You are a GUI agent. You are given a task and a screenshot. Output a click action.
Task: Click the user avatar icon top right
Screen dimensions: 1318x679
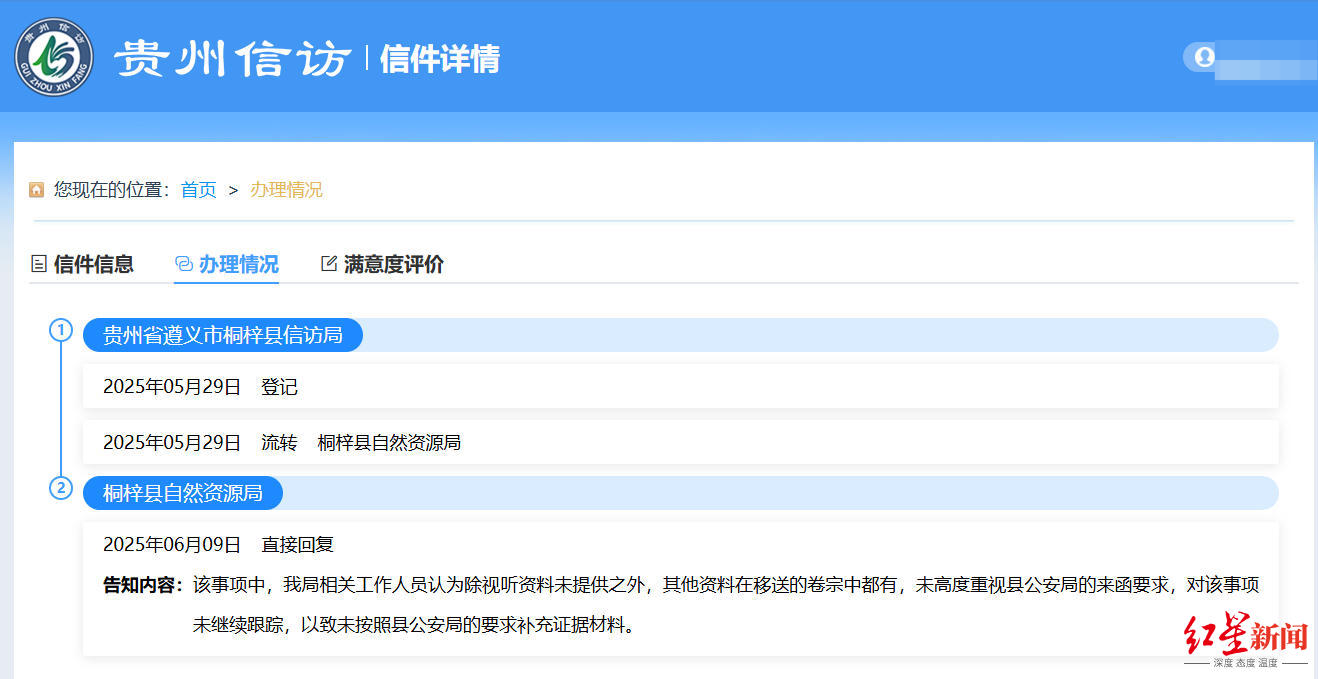coord(1203,57)
